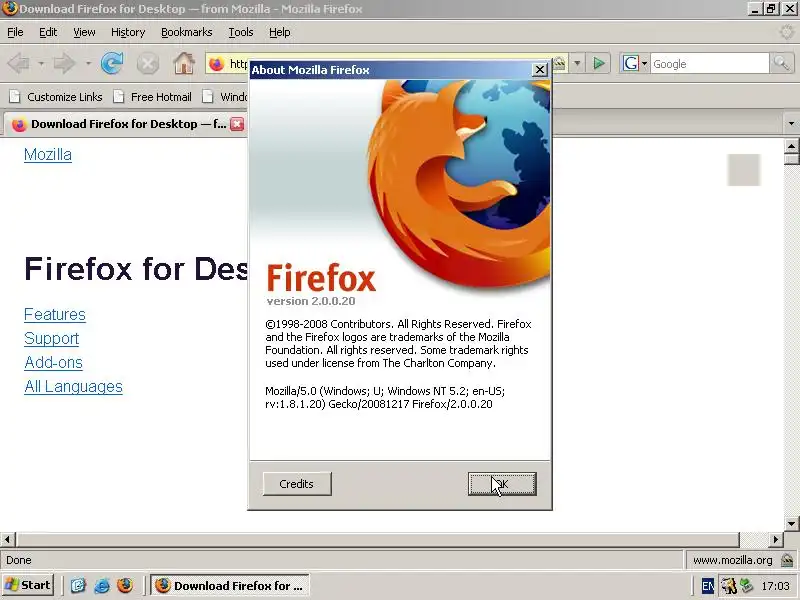Click the left arrow on the horizontal scrollbar
Viewport: 800px width, 600px height.
pyautogui.click(x=7, y=539)
